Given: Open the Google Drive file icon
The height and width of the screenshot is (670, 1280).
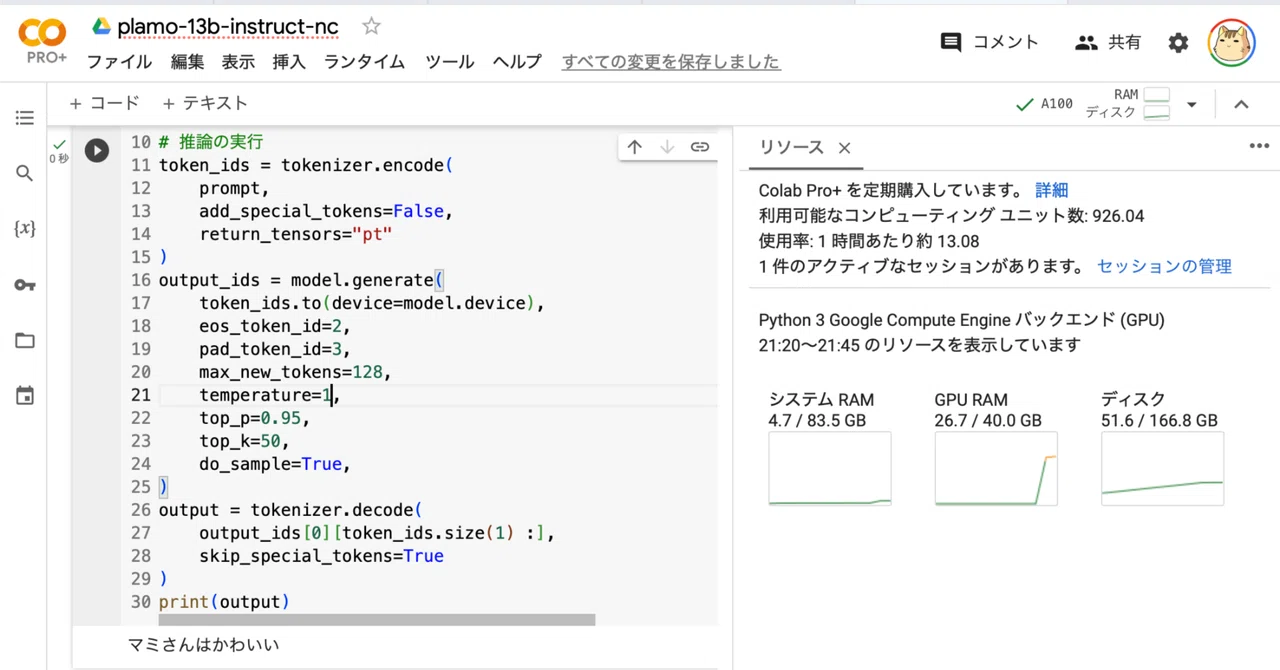Looking at the screenshot, I should [x=101, y=27].
